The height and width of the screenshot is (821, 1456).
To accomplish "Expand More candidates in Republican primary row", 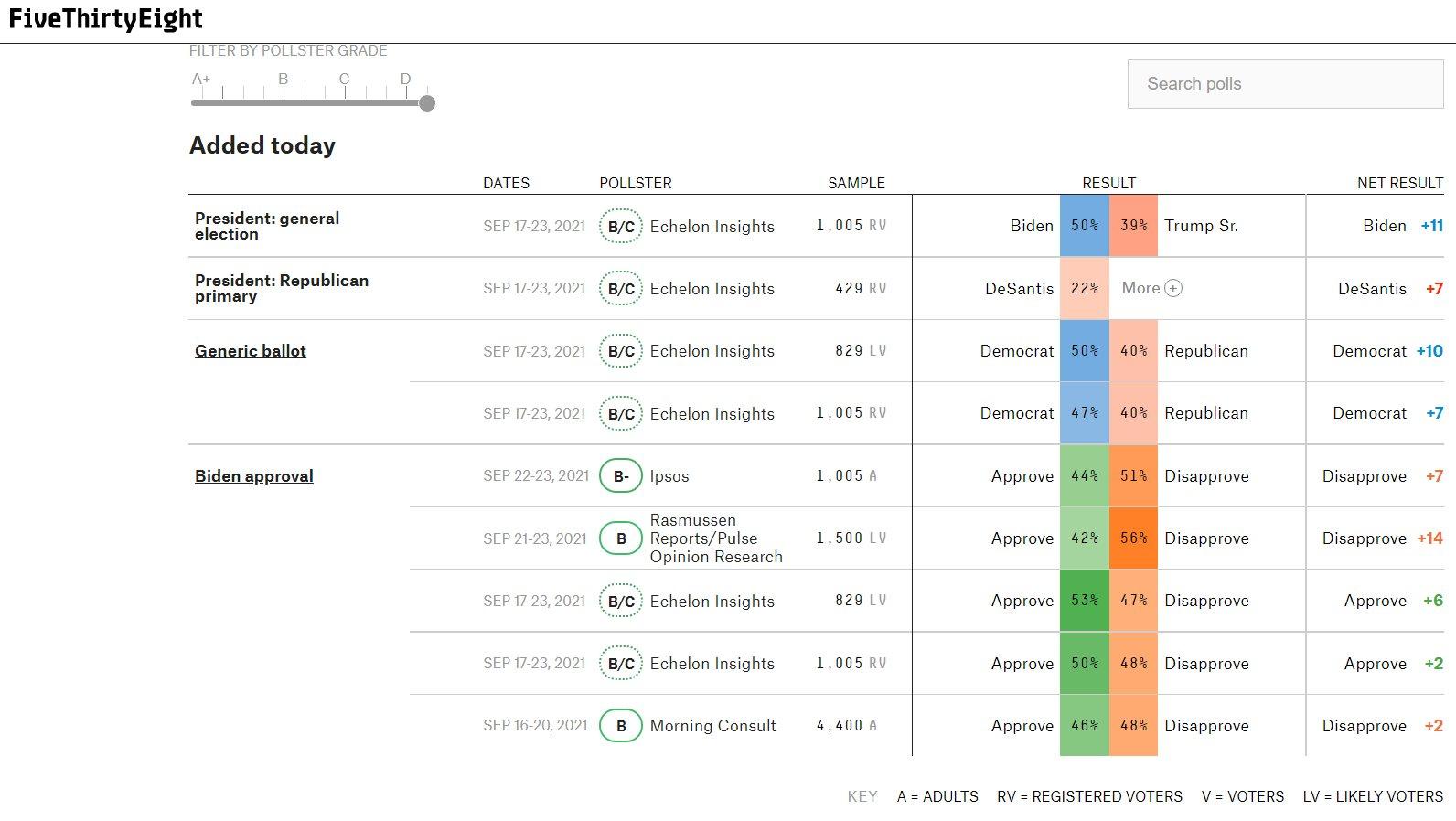I will [x=1151, y=288].
